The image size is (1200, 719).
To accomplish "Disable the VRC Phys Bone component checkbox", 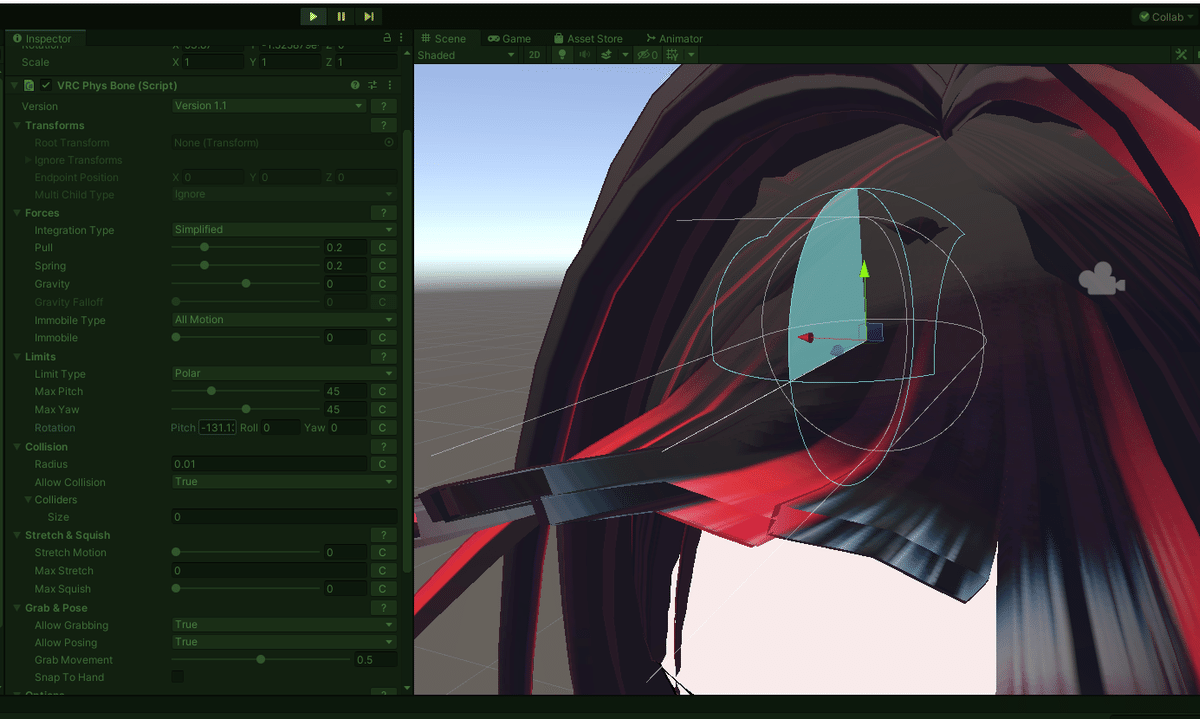I will pos(45,85).
